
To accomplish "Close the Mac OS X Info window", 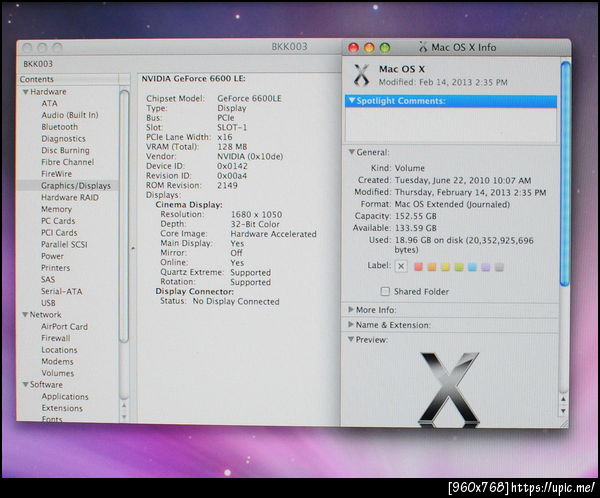I will tap(353, 47).
